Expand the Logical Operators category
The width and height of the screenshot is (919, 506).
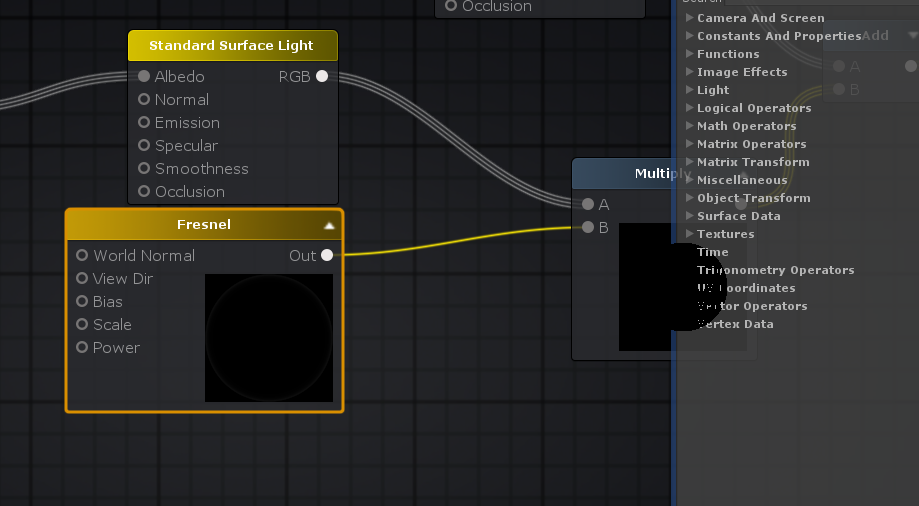pos(690,108)
